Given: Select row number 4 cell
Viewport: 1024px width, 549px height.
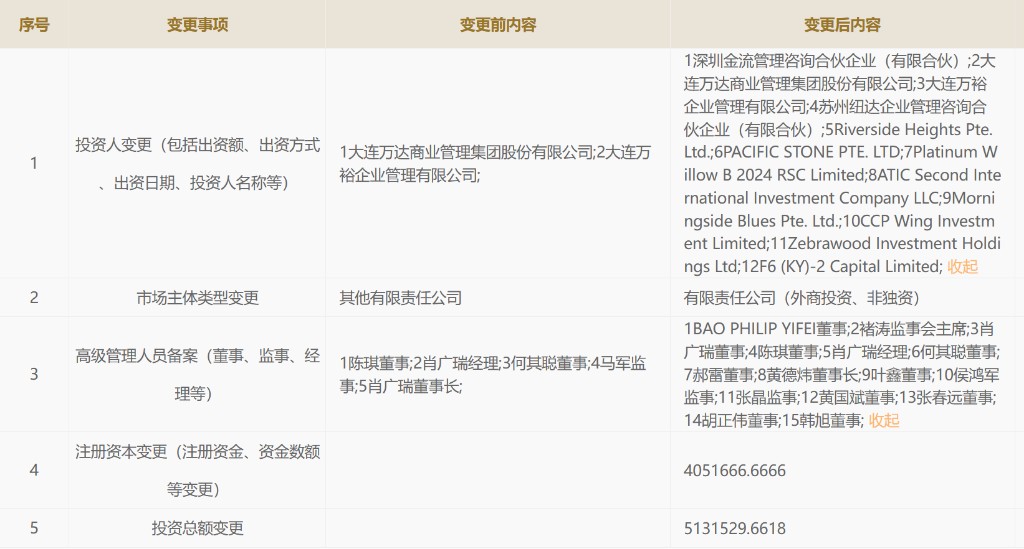Looking at the screenshot, I should pos(34,470).
